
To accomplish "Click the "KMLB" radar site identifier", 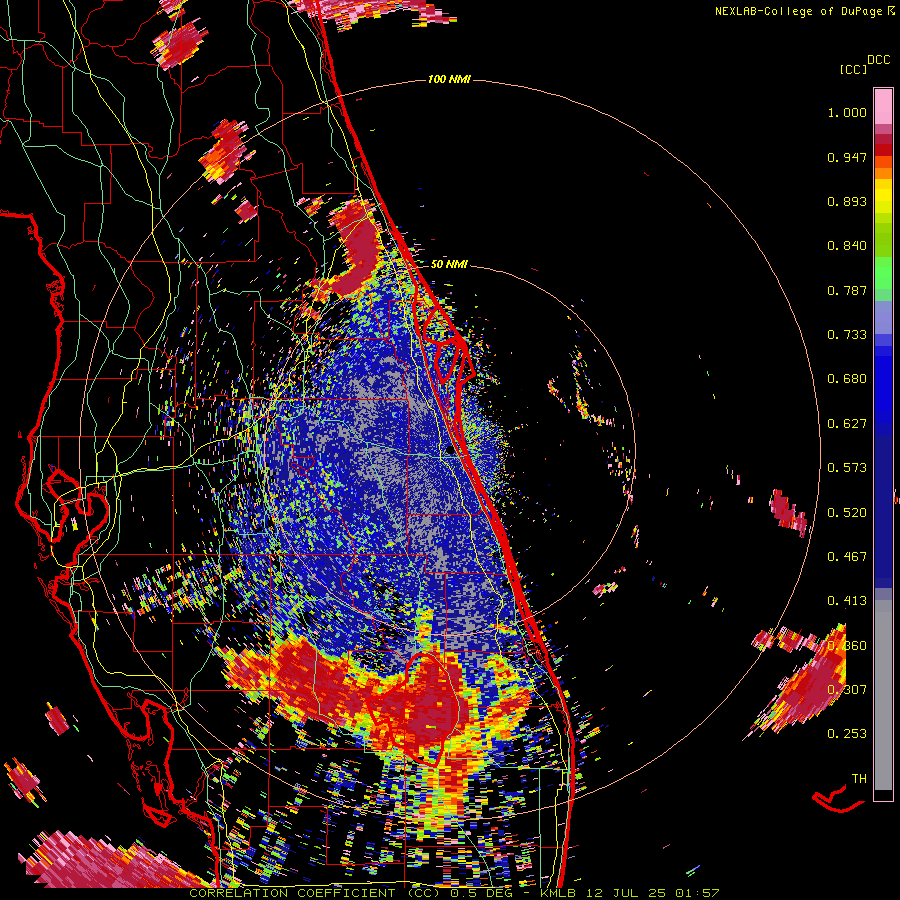I will 558,893.
